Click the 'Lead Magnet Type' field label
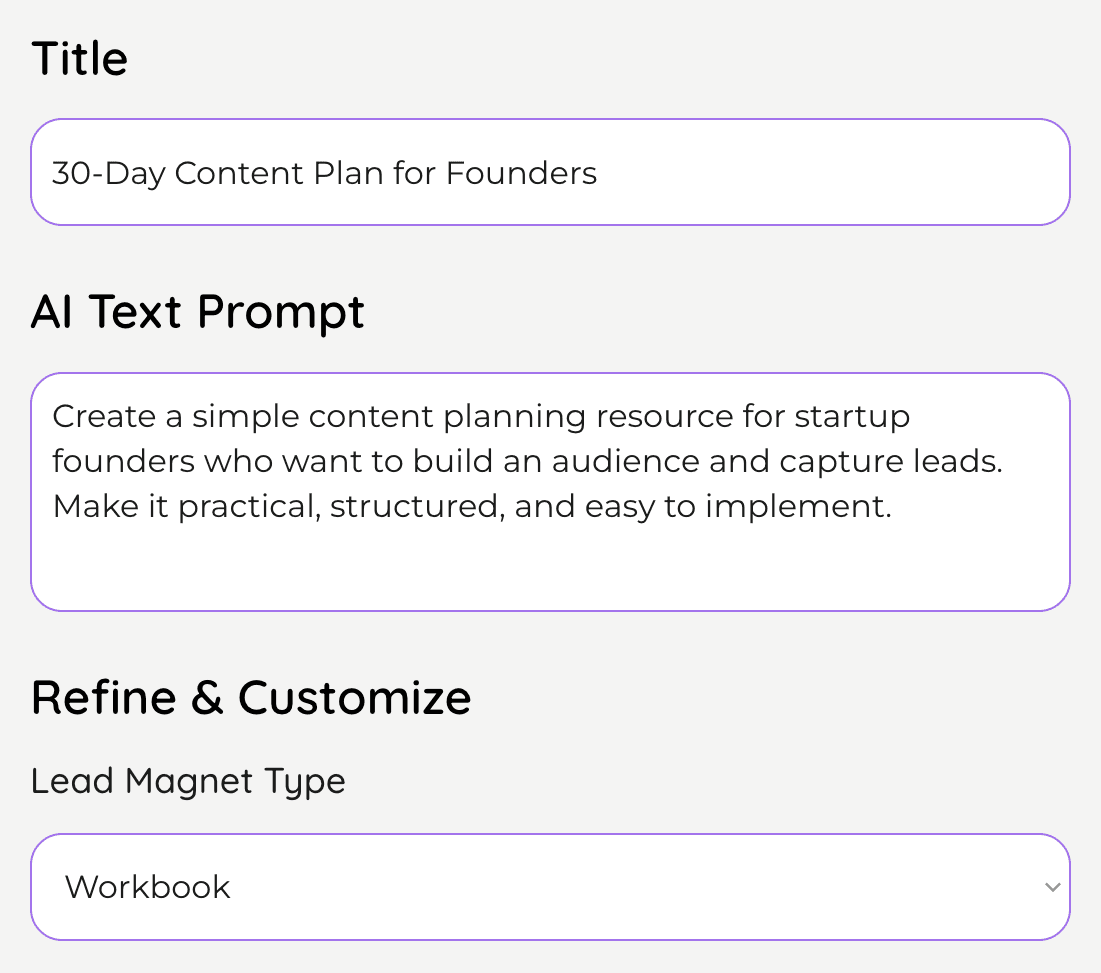This screenshot has height=973, width=1101. pyautogui.click(x=188, y=781)
